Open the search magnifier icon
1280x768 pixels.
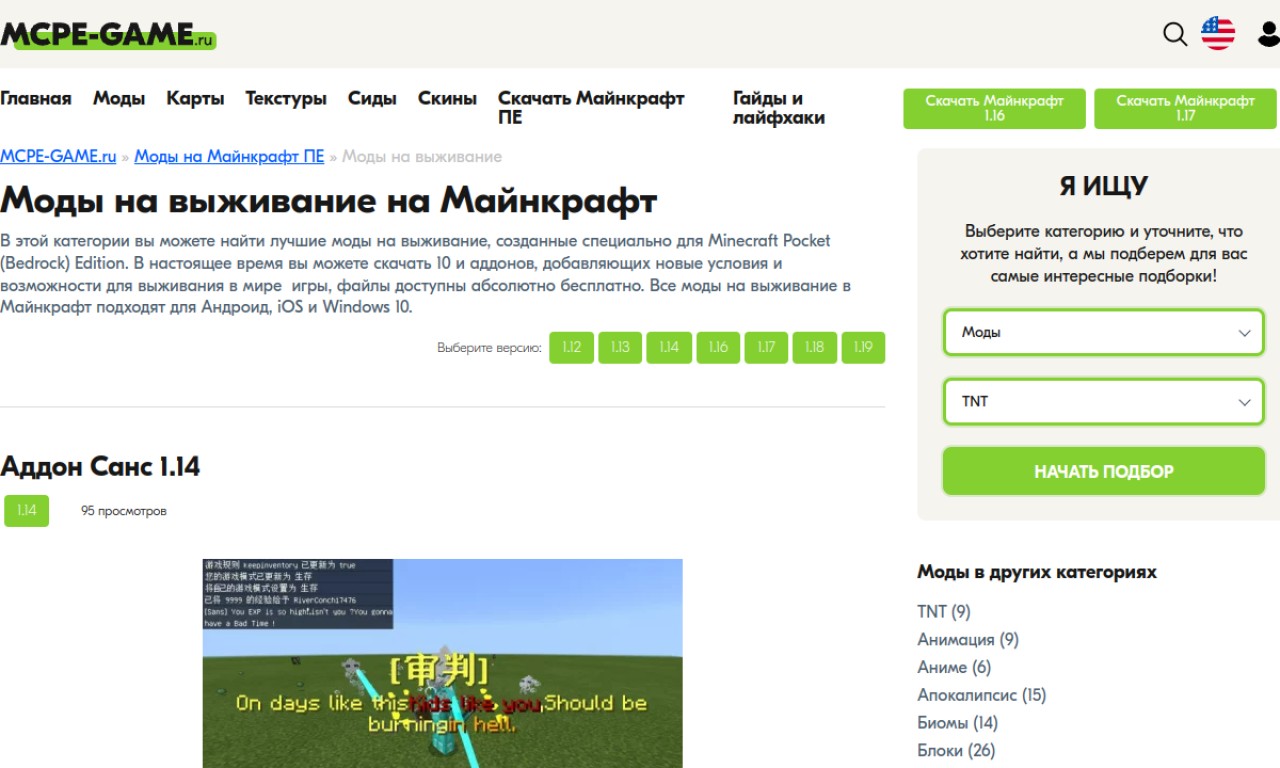[1175, 34]
